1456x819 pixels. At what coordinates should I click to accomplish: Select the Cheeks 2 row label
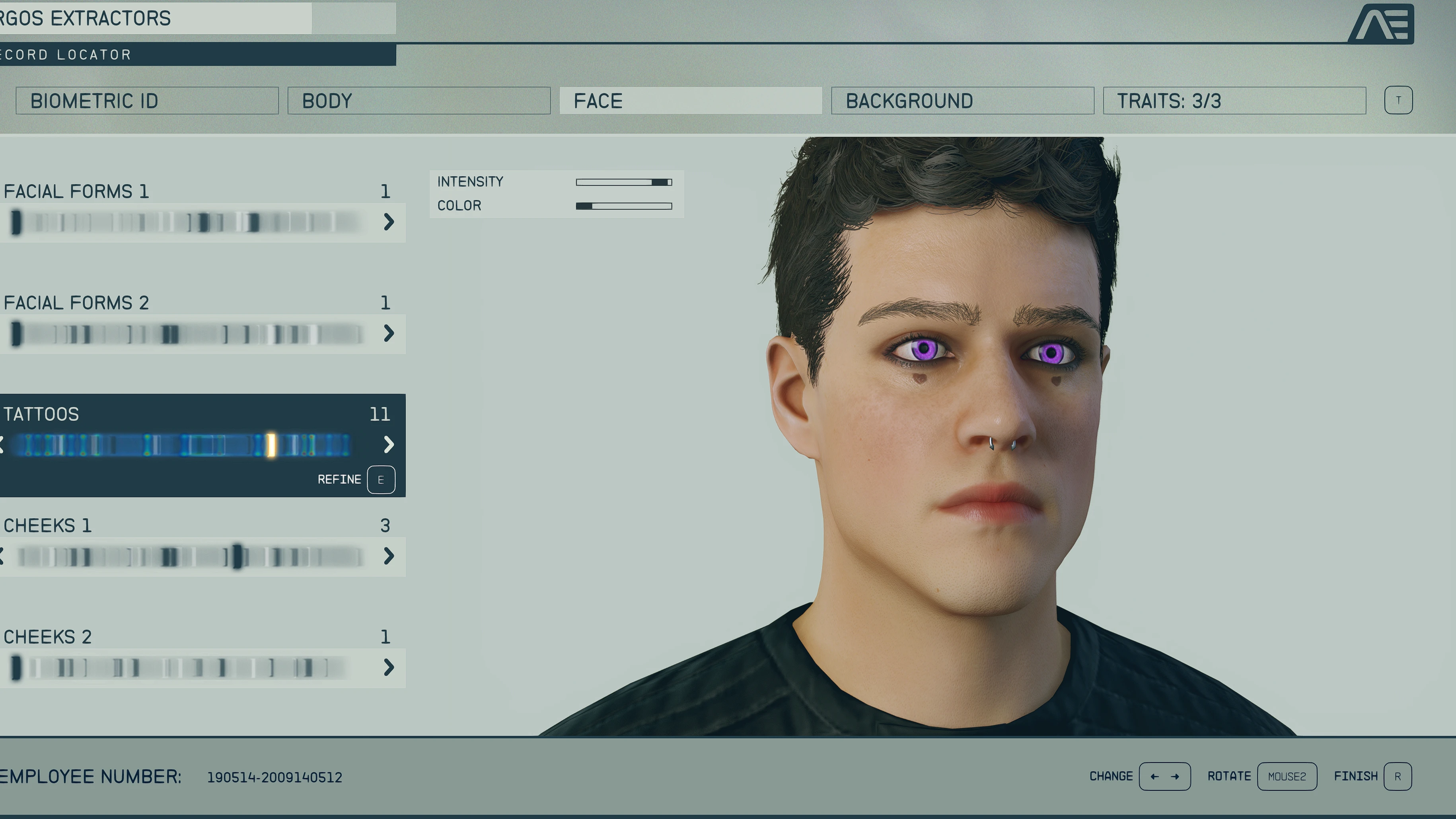47,637
